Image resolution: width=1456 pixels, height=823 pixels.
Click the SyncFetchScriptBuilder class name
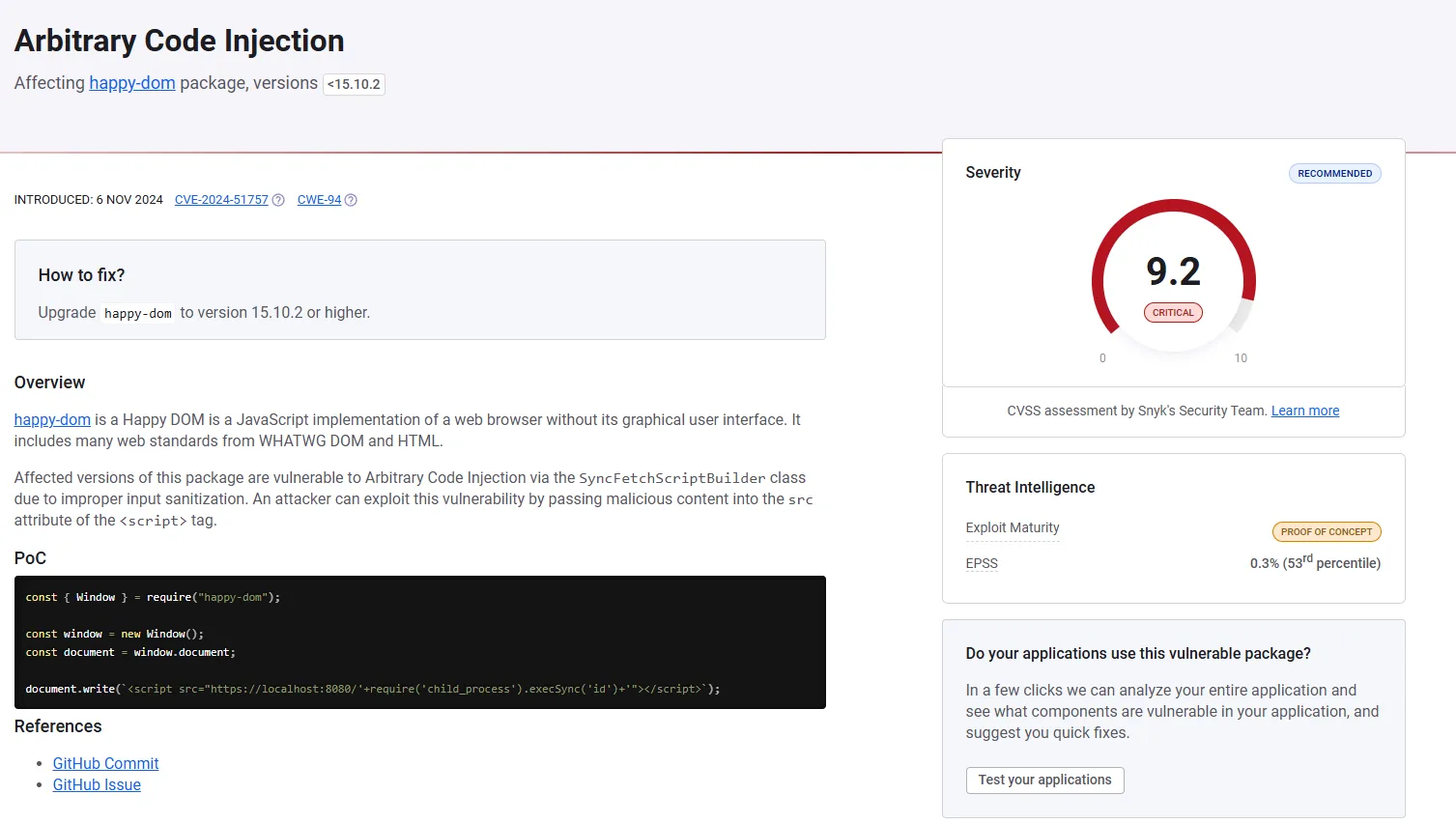[672, 478]
